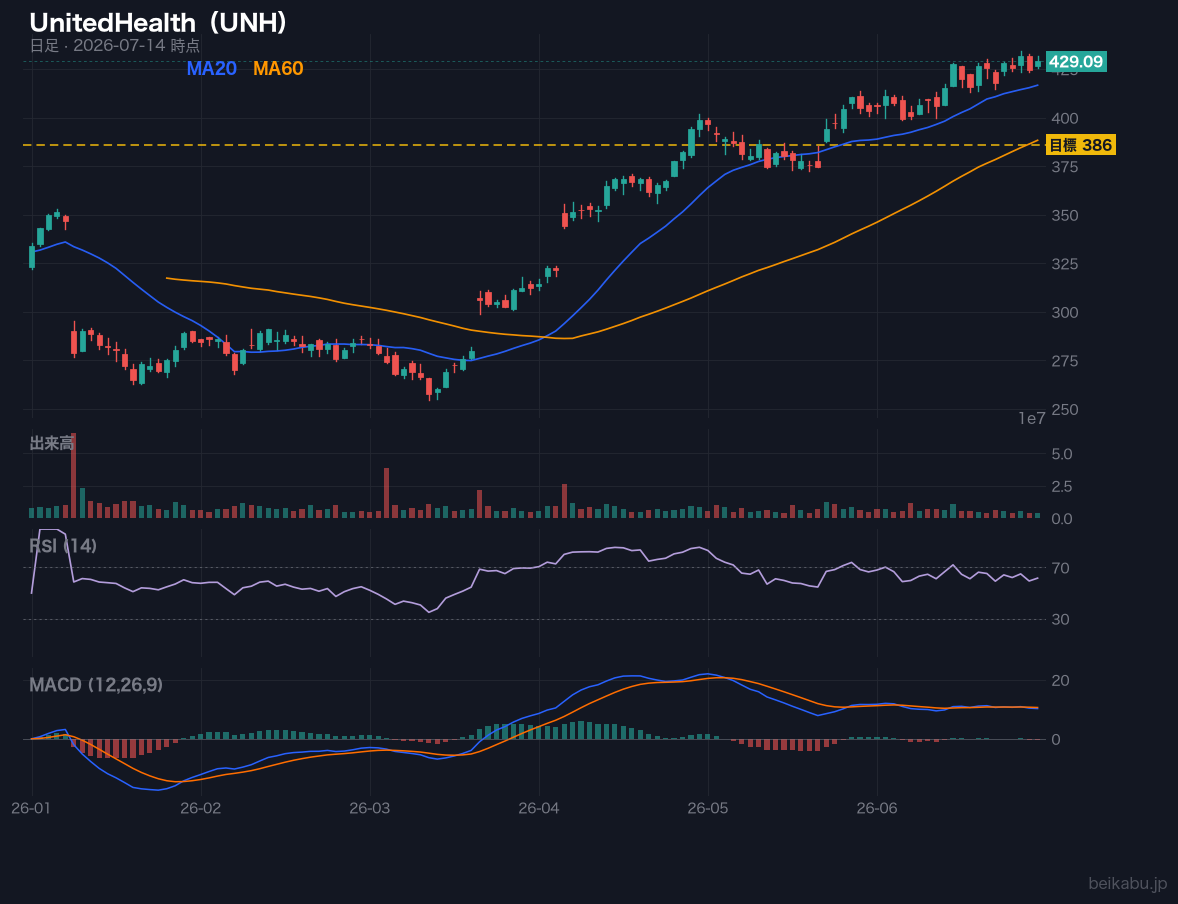The image size is (1178, 904).
Task: Click the 275 price axis label
Action: 1065,361
